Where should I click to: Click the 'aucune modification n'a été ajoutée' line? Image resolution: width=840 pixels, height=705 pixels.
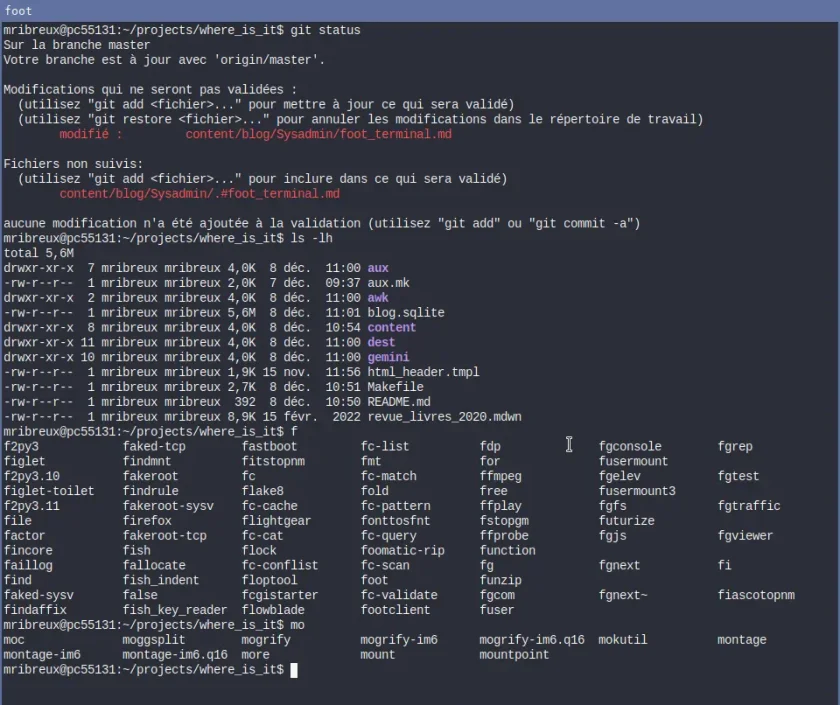click(321, 223)
